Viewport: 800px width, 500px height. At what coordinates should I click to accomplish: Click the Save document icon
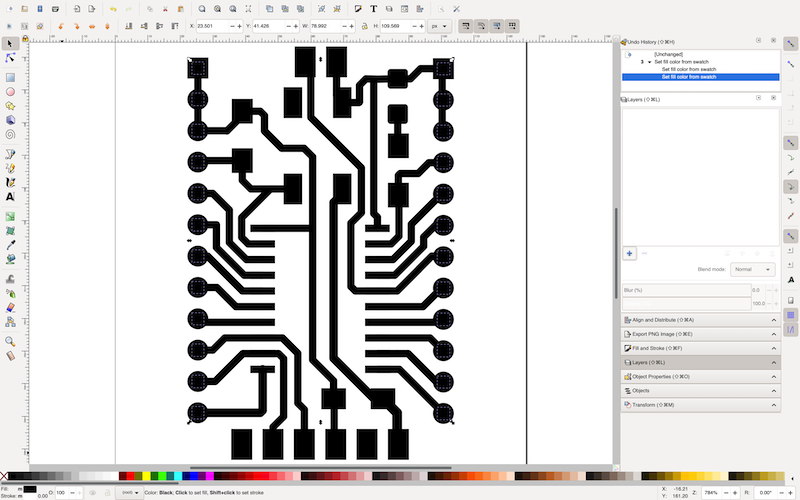click(x=40, y=9)
